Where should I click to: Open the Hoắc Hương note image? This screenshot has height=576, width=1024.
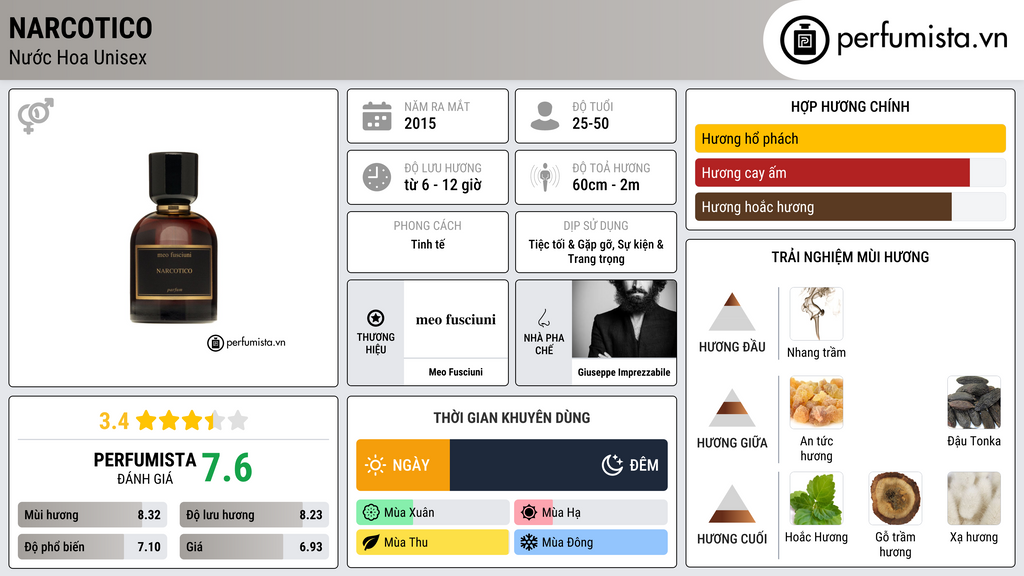(816, 498)
